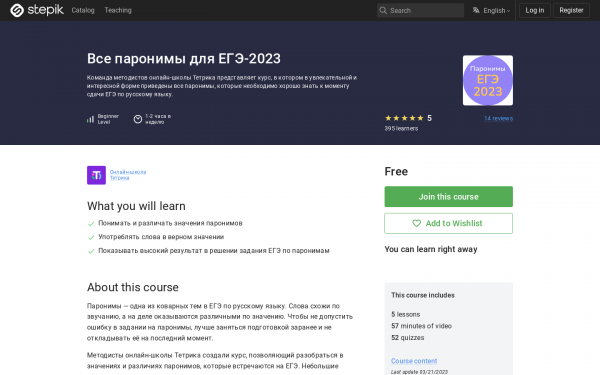The width and height of the screenshot is (600, 375).
Task: Click the 395 learners text
Action: point(401,129)
